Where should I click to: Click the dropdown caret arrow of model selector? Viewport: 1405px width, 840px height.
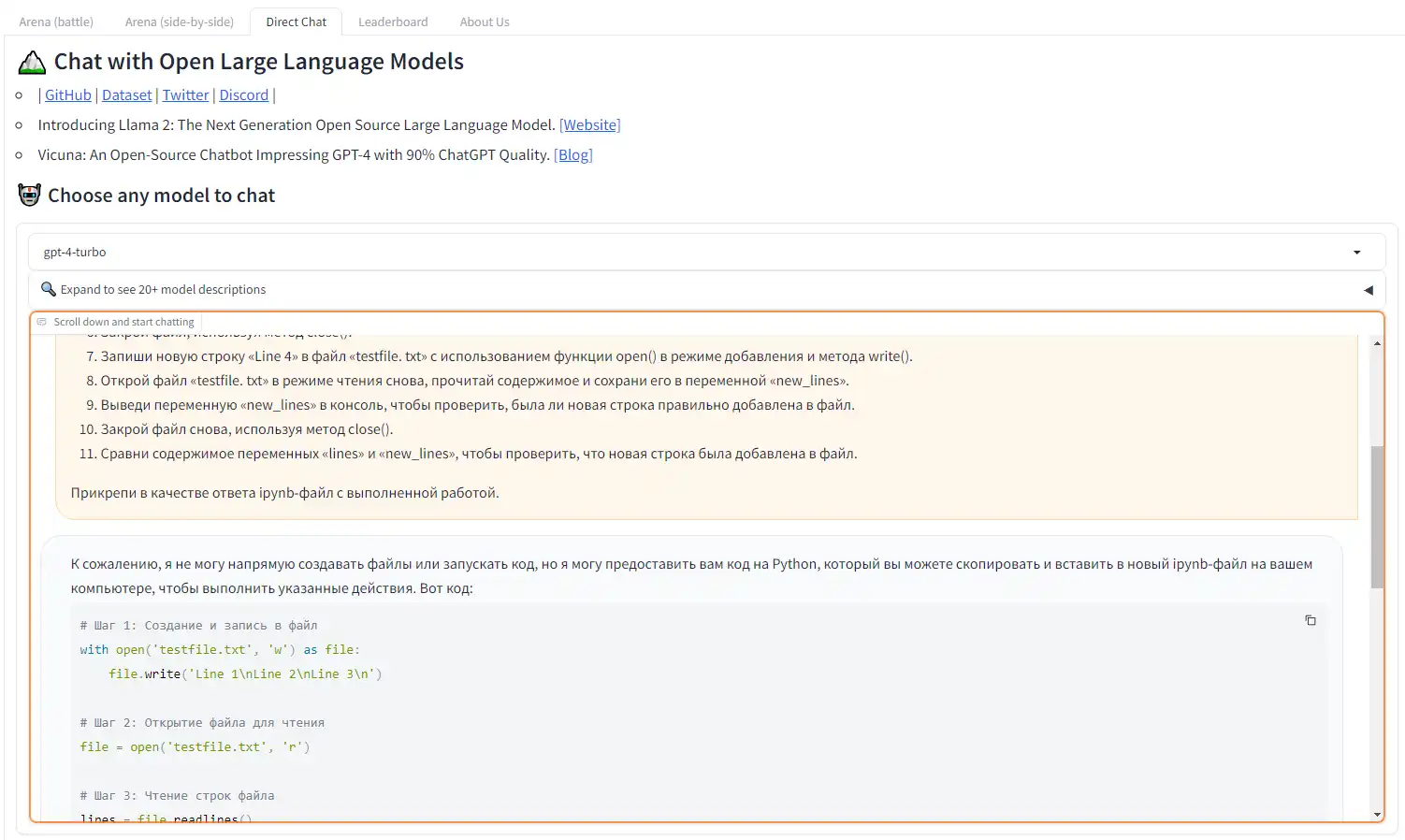tap(1356, 253)
